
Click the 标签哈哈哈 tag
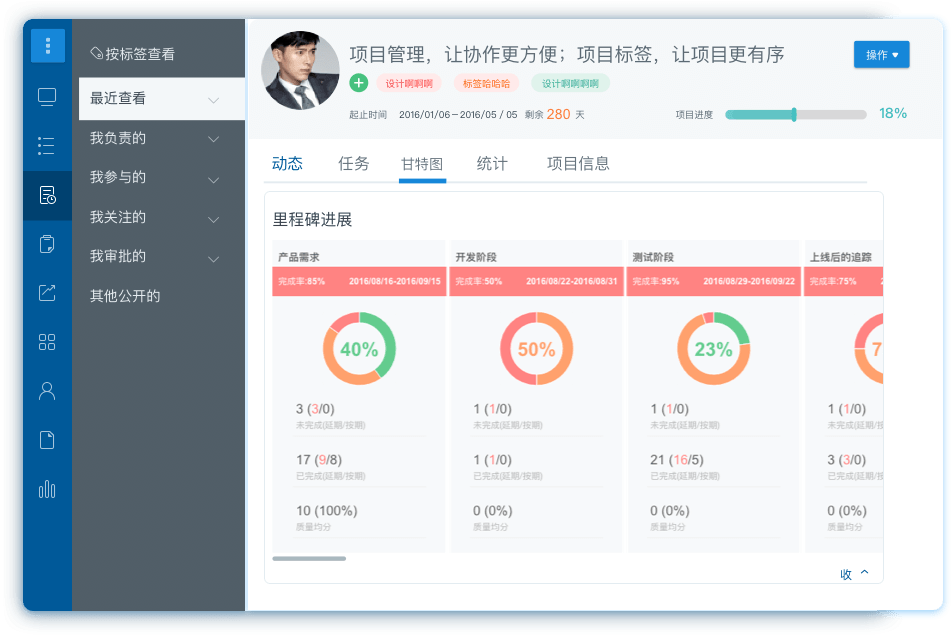click(486, 83)
